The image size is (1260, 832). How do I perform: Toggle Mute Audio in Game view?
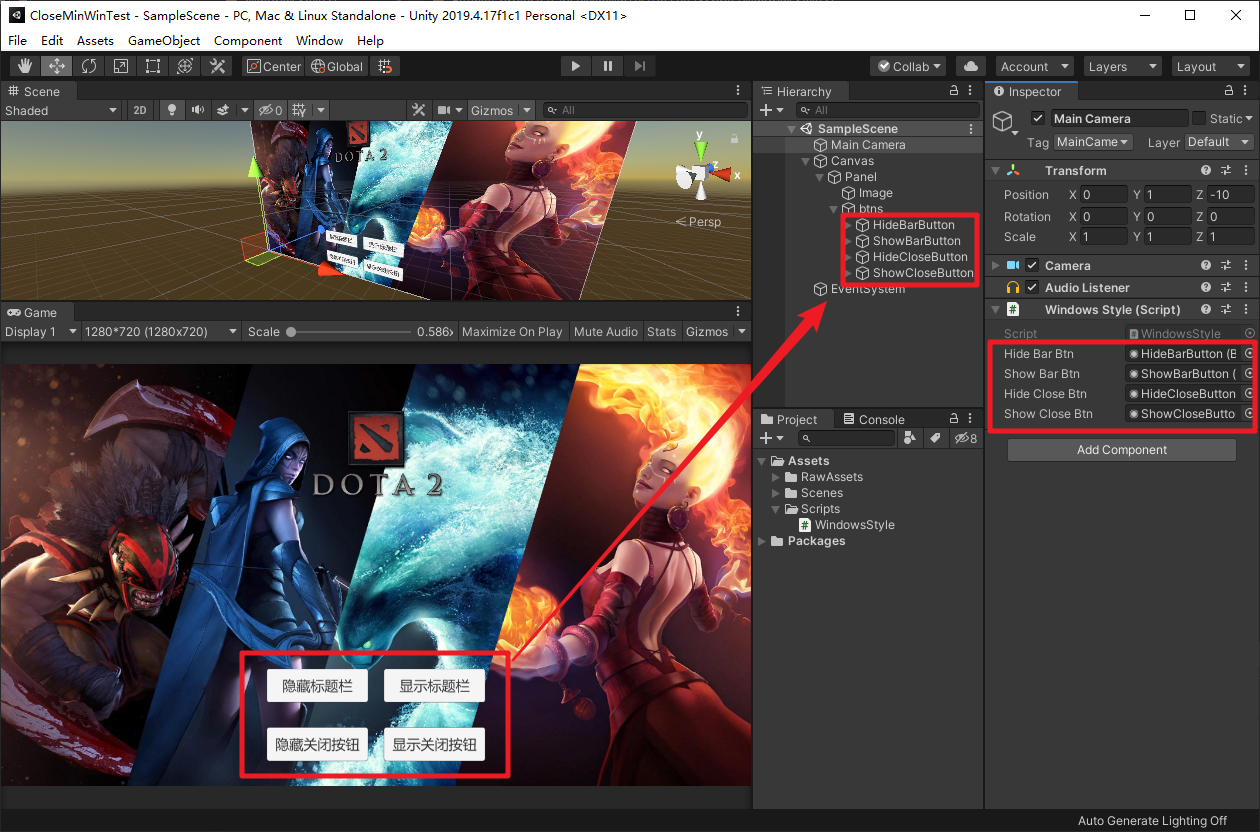606,332
